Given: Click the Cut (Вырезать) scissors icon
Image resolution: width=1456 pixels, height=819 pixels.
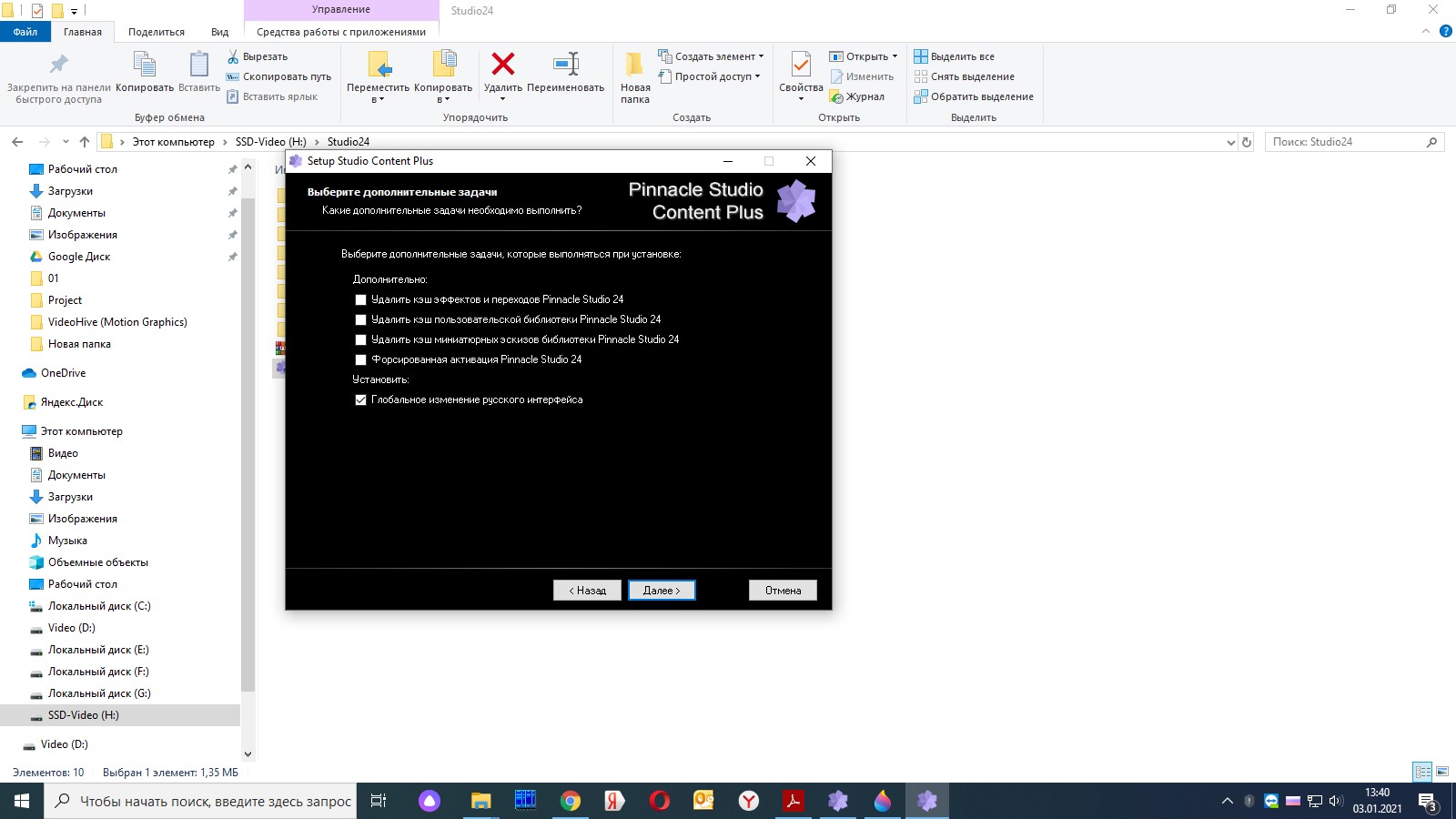Looking at the screenshot, I should (233, 56).
